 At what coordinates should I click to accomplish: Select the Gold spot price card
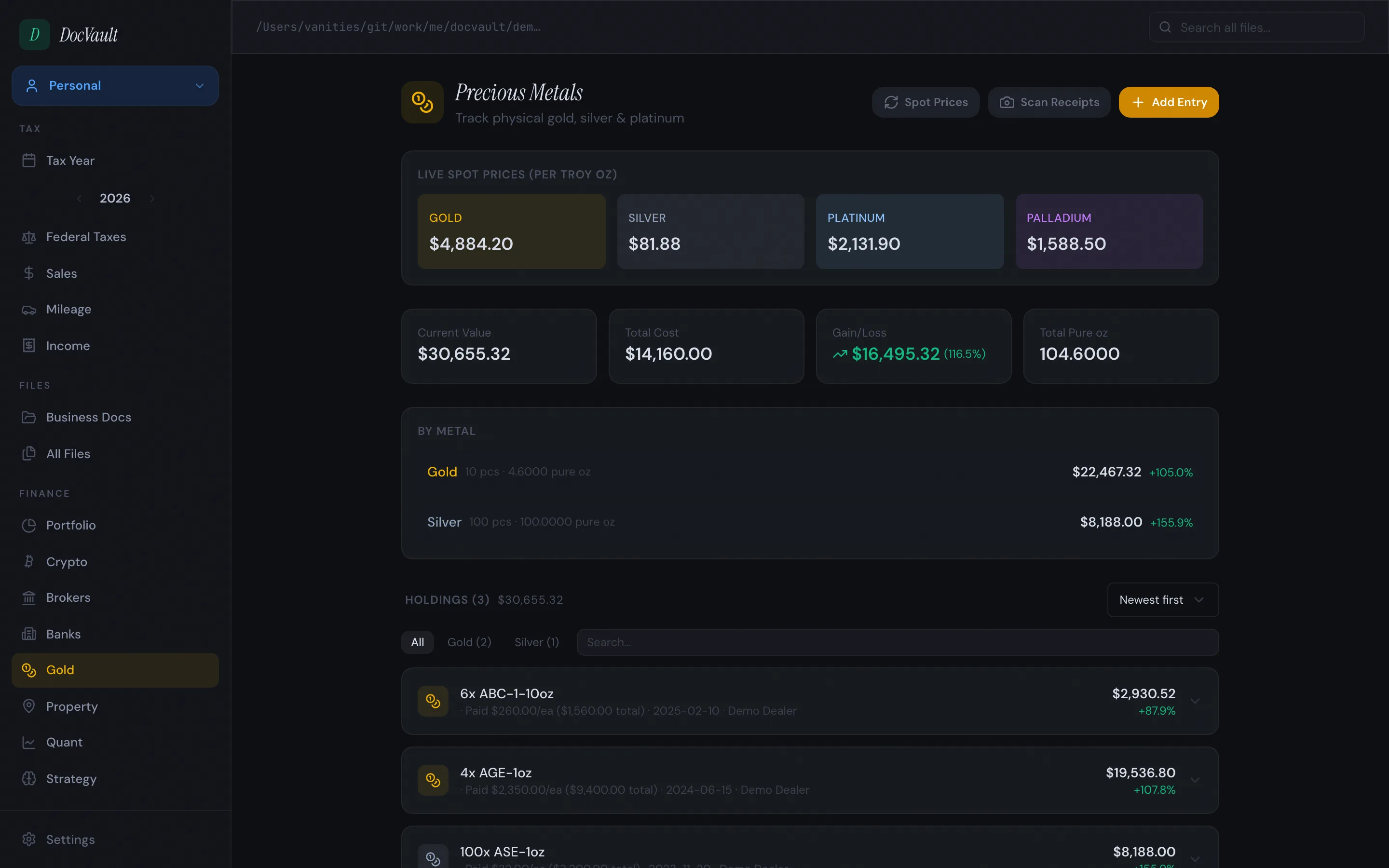[511, 231]
